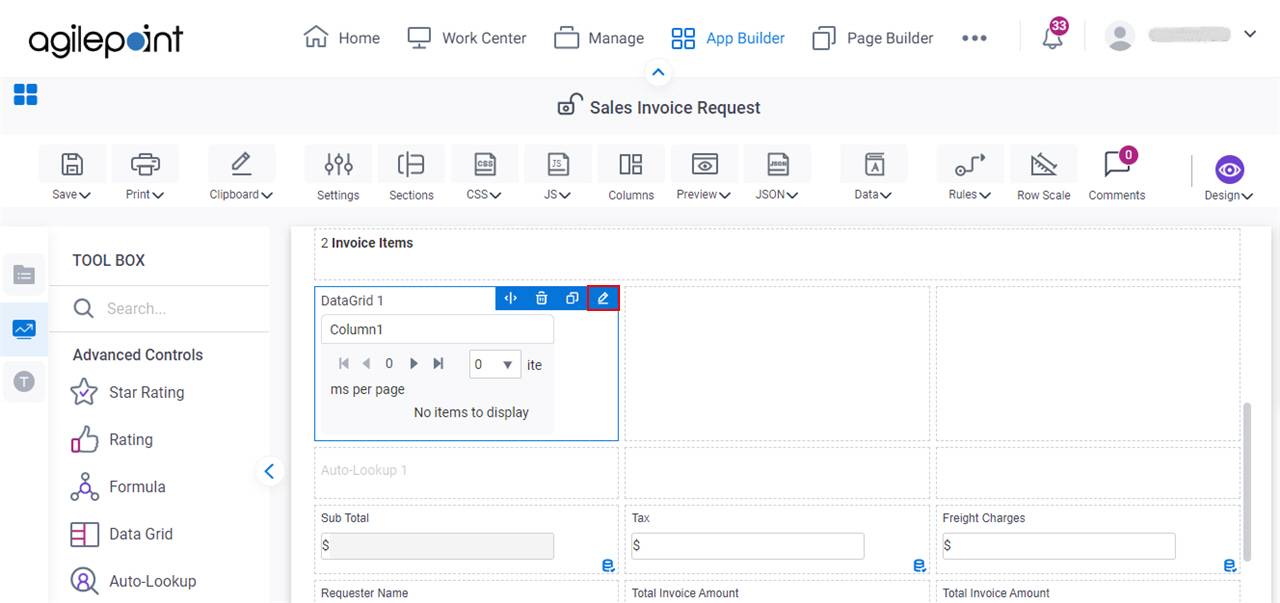
Task: Open App Builder
Action: coord(727,38)
